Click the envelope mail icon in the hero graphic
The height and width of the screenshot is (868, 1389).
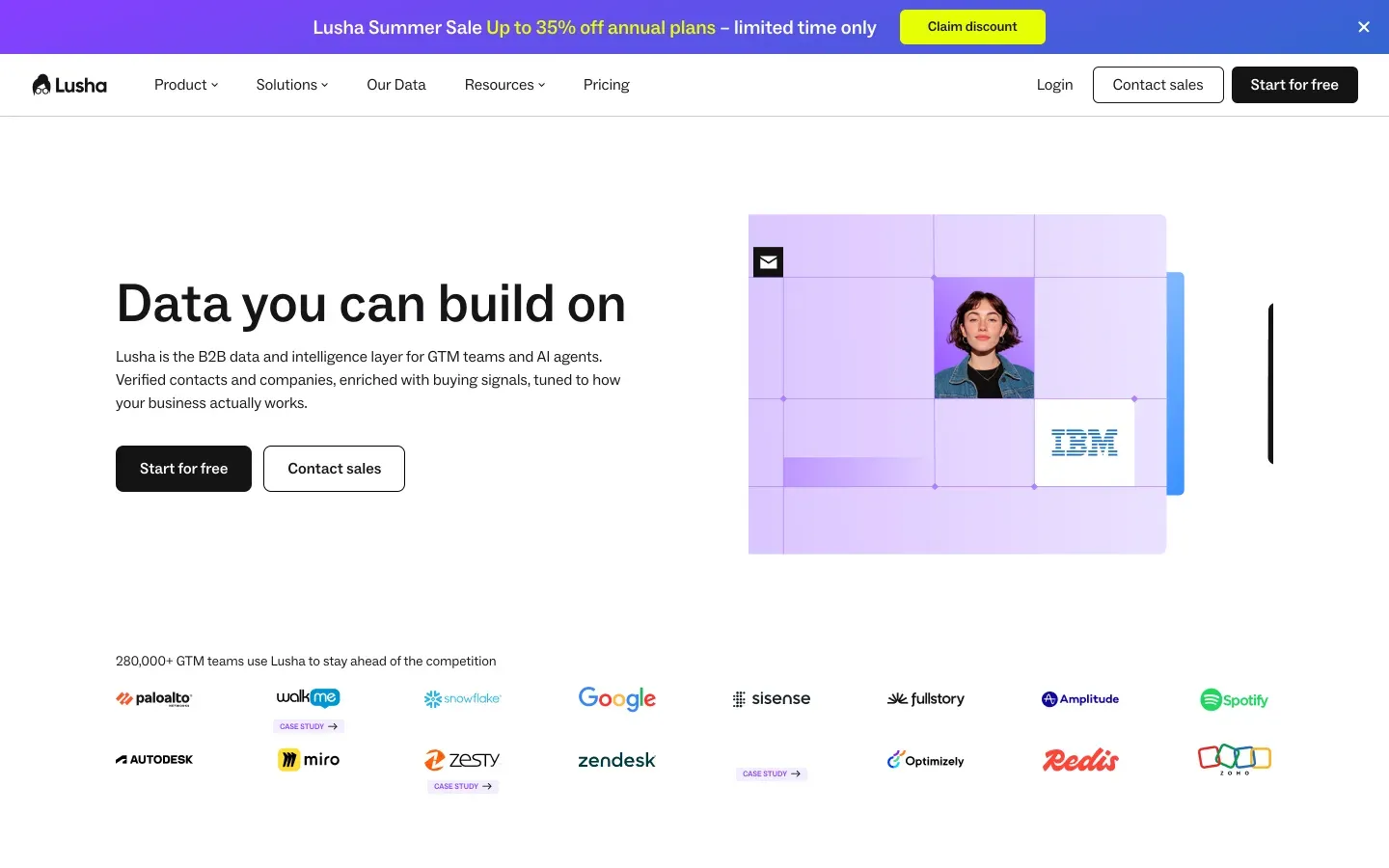click(768, 261)
